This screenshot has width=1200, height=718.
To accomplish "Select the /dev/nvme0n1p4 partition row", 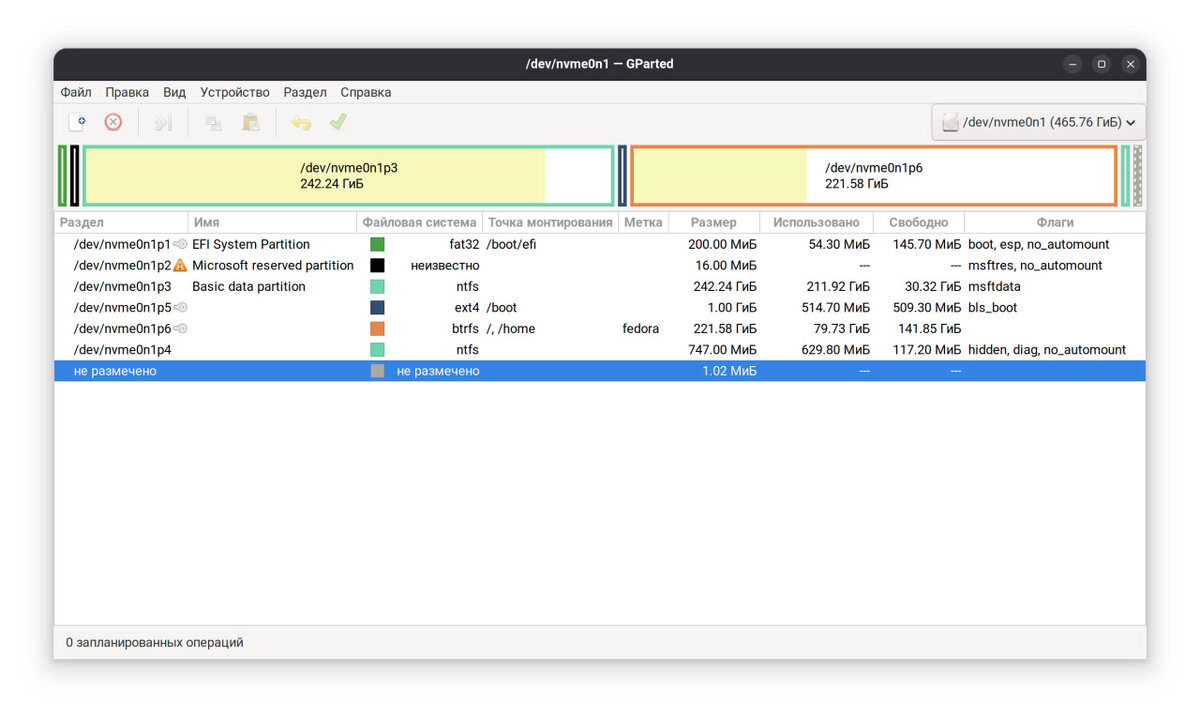I will (600, 349).
